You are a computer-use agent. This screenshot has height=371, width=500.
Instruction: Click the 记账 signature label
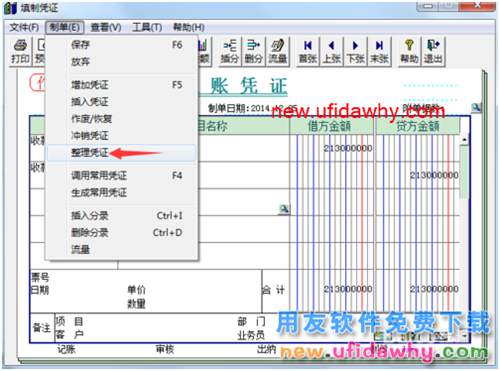tap(66, 349)
